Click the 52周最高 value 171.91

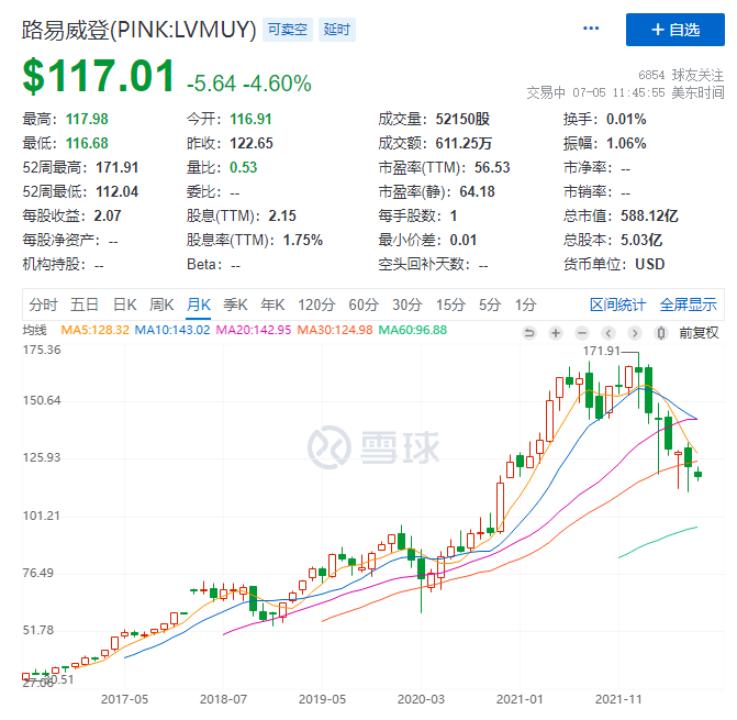(117, 167)
